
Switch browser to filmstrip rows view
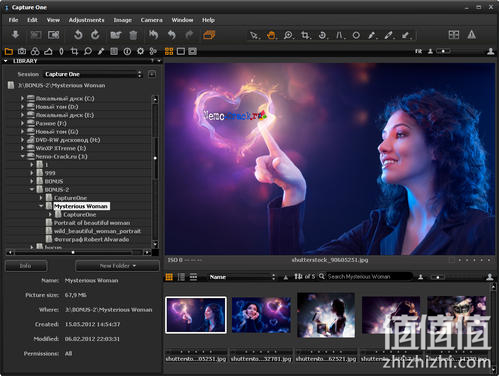193,277
